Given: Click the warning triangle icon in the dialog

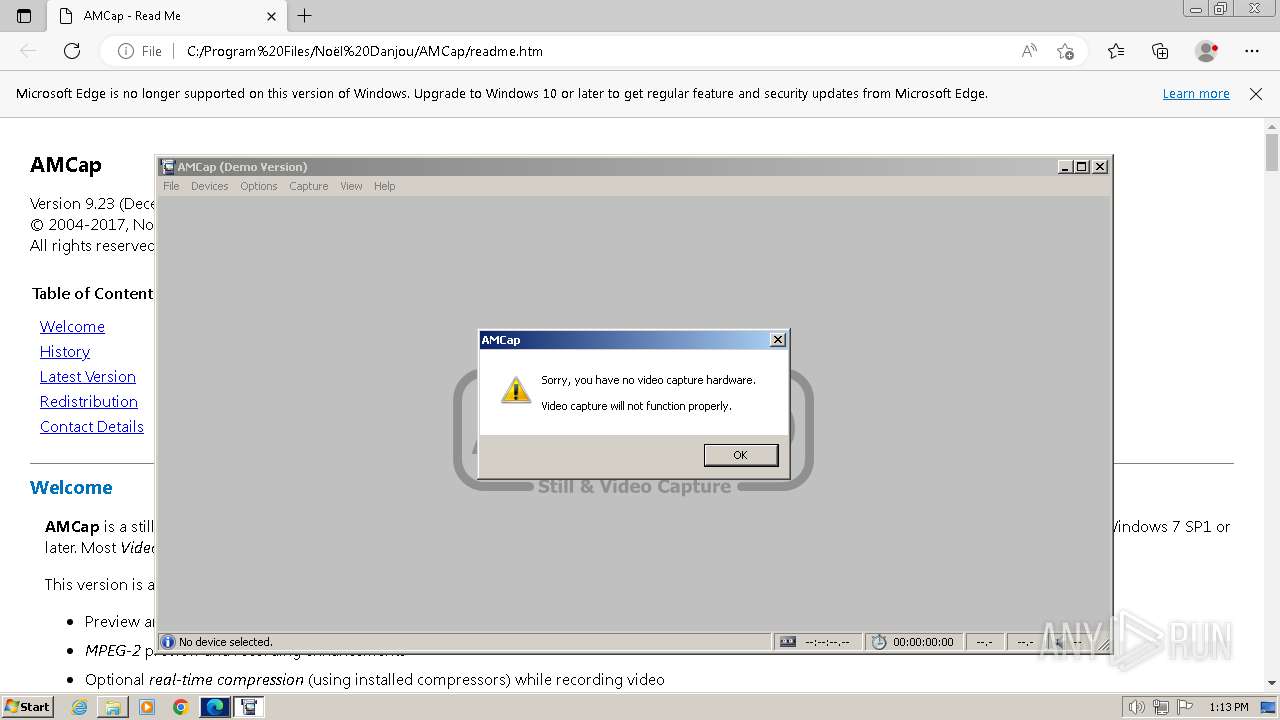Looking at the screenshot, I should pos(516,390).
